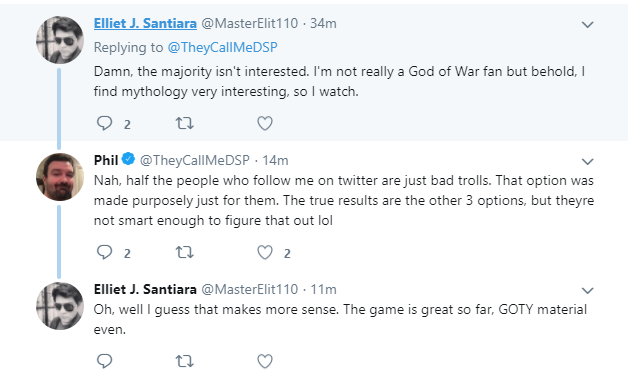Open the 11m timestamp on Elliet's reply
The height and width of the screenshot is (379, 628).
click(323, 289)
